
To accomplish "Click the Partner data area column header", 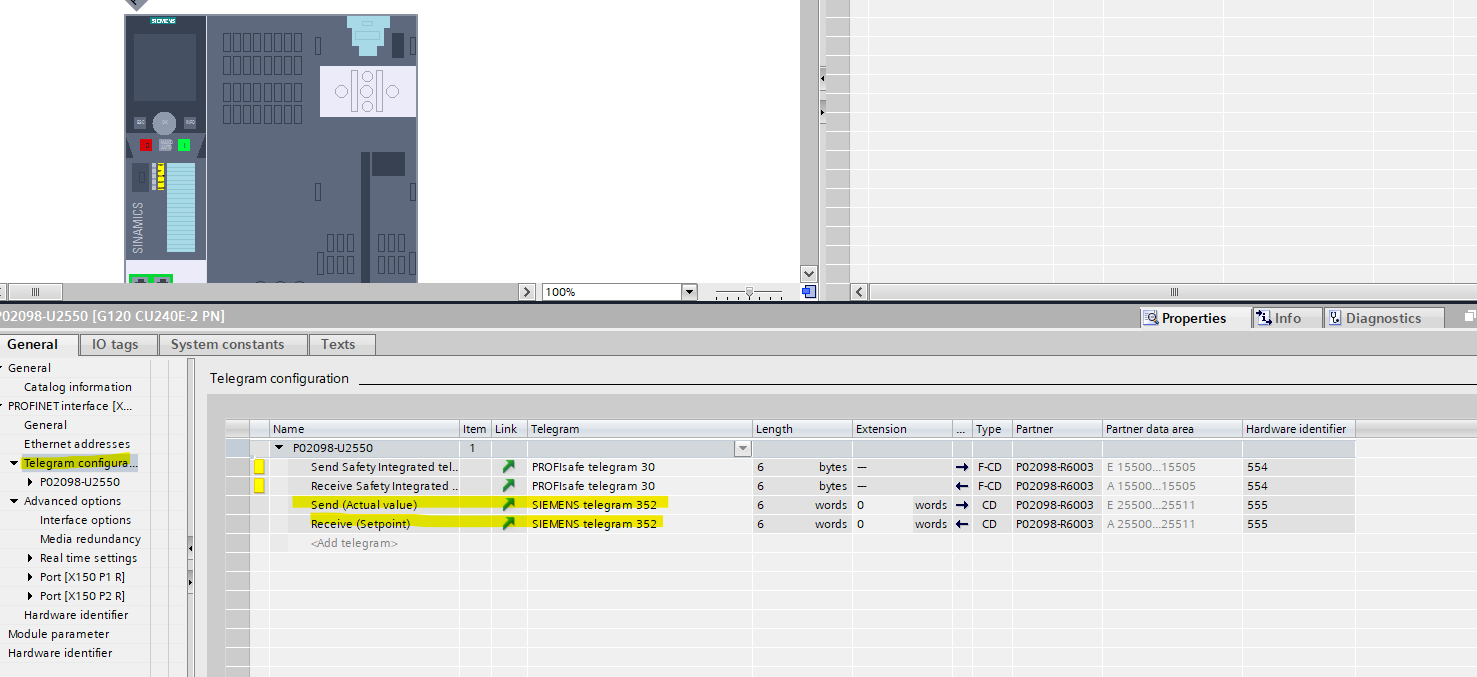I will 1172,429.
